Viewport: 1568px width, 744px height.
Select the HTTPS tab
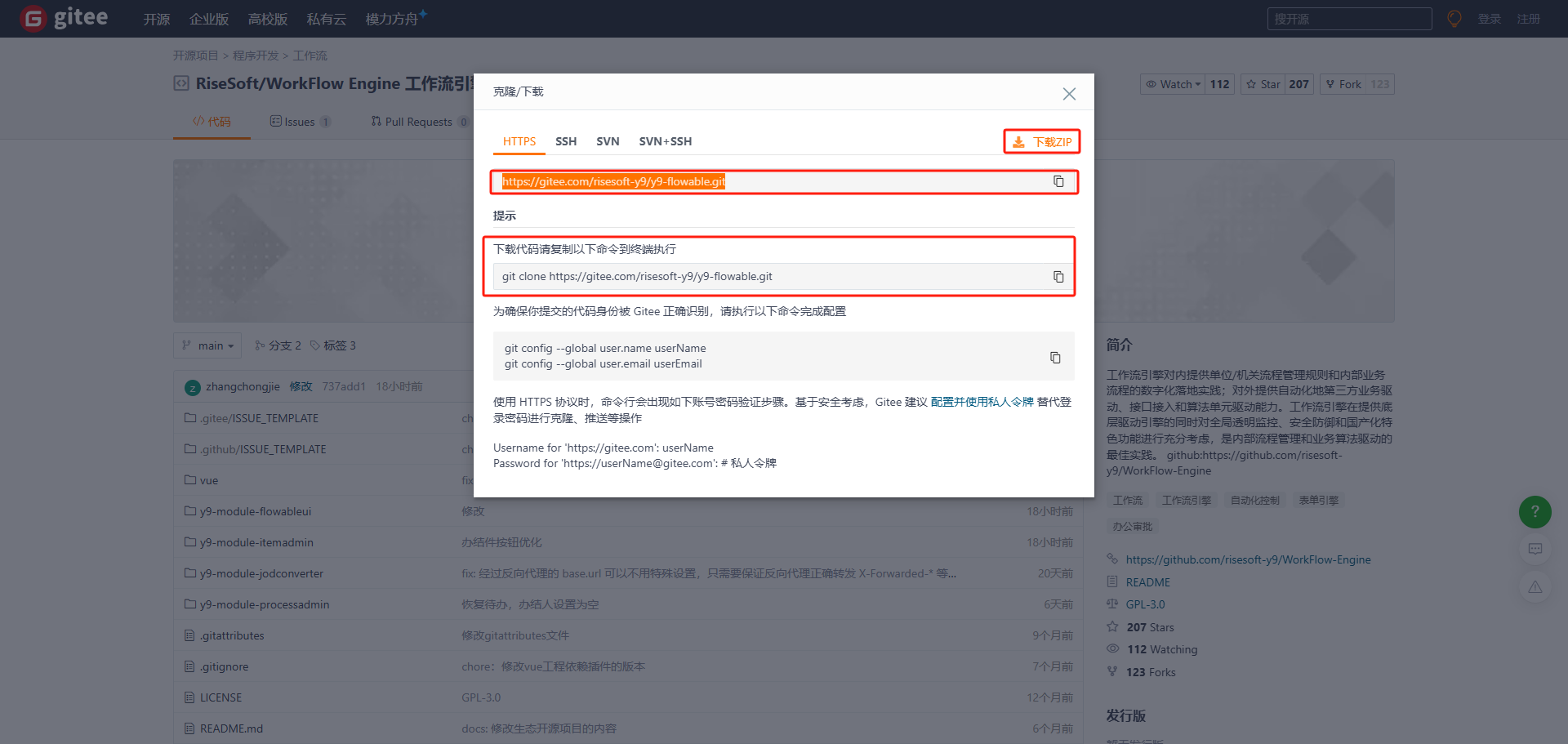519,141
